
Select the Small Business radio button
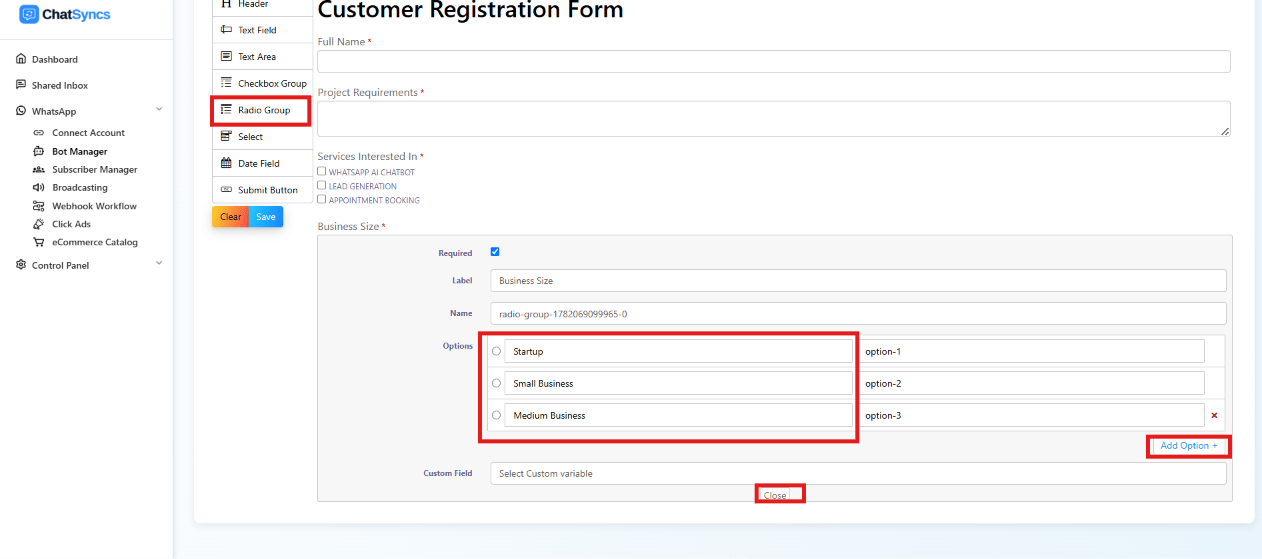coord(497,383)
